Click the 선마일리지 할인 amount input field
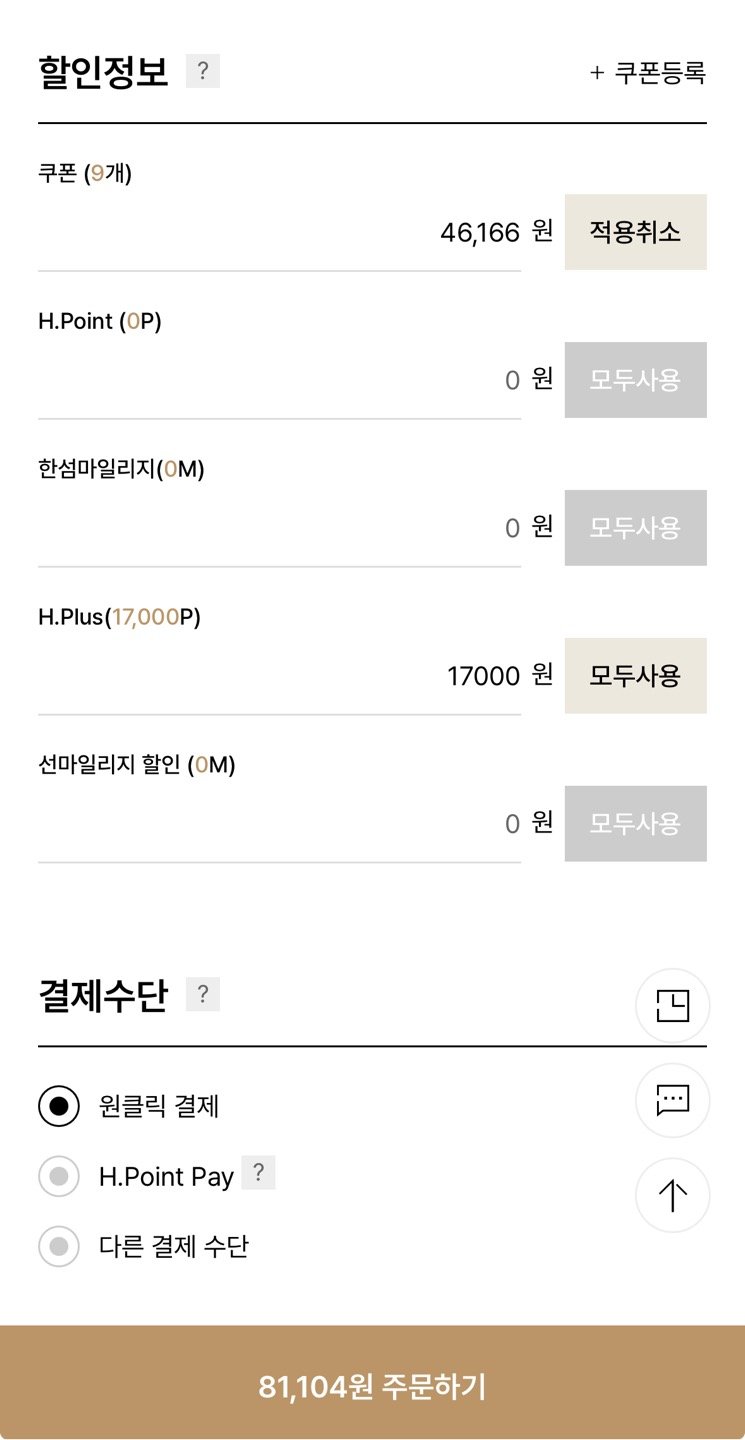745x1440 pixels. [x=280, y=825]
